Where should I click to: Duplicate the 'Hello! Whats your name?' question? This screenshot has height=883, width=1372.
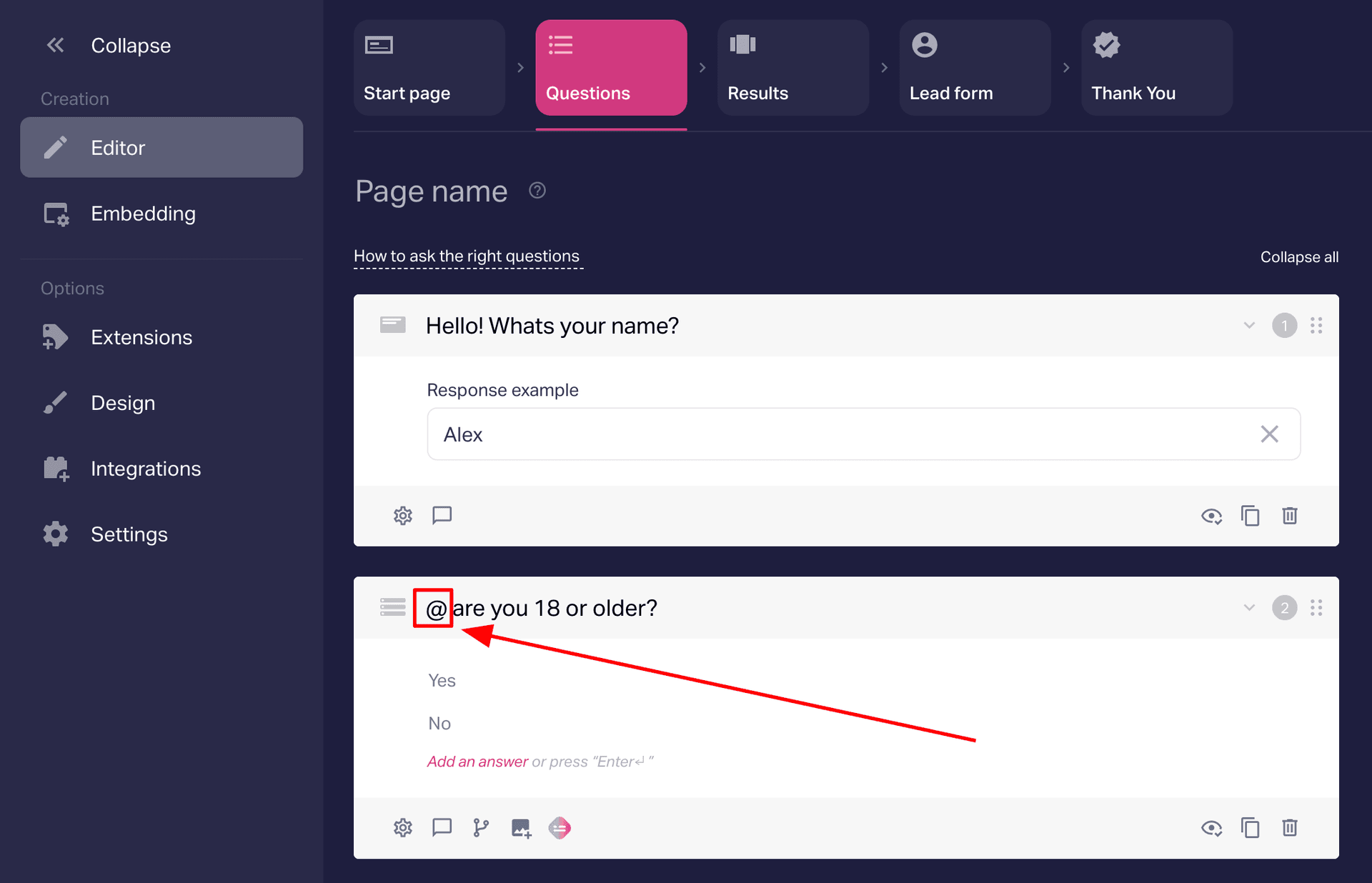[1251, 516]
